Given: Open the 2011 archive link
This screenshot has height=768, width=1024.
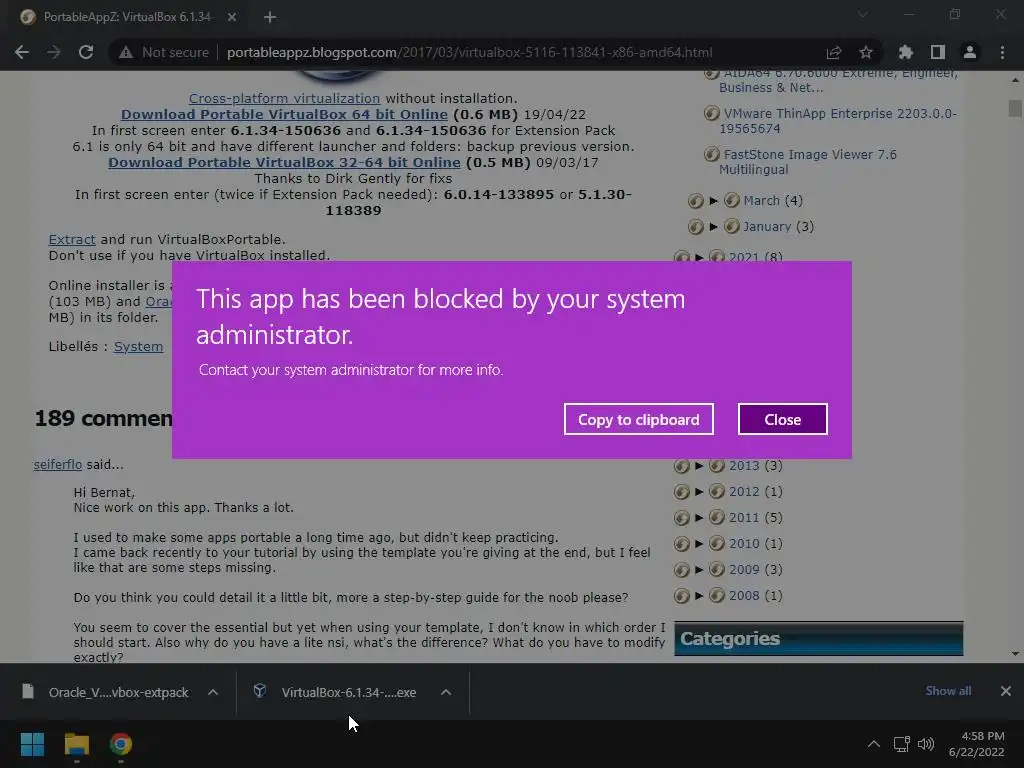Looking at the screenshot, I should [744, 518].
